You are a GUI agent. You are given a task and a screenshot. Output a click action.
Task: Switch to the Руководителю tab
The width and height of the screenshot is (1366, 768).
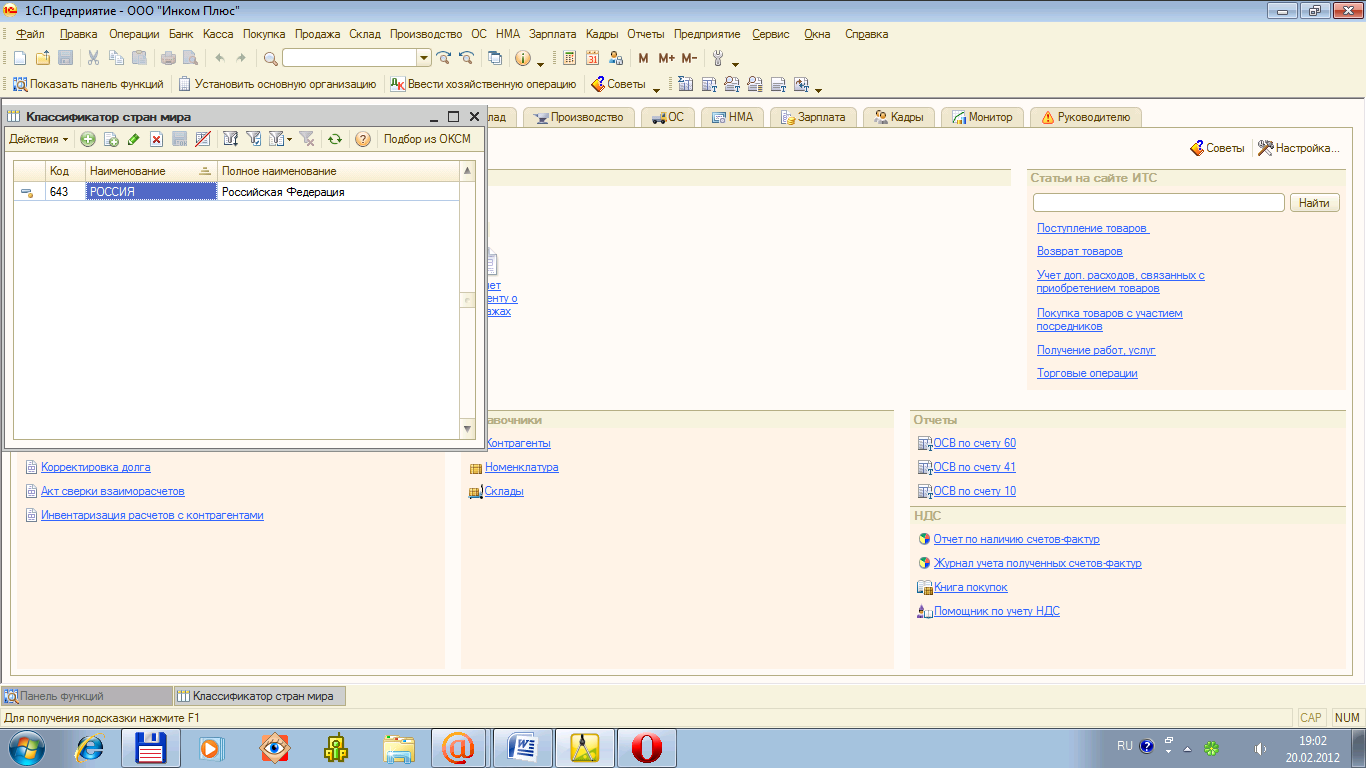(1086, 117)
